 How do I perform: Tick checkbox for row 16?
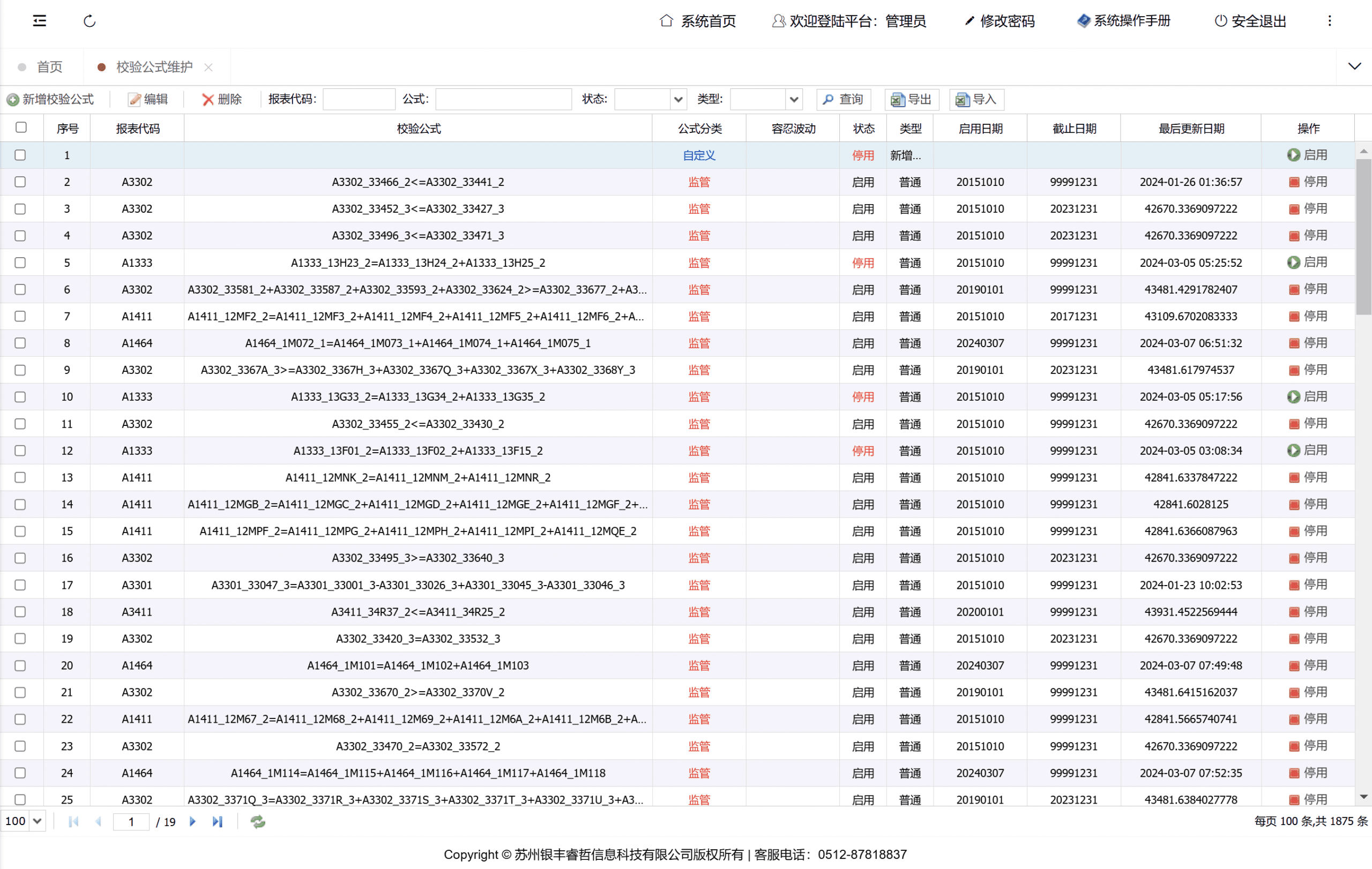pos(20,558)
